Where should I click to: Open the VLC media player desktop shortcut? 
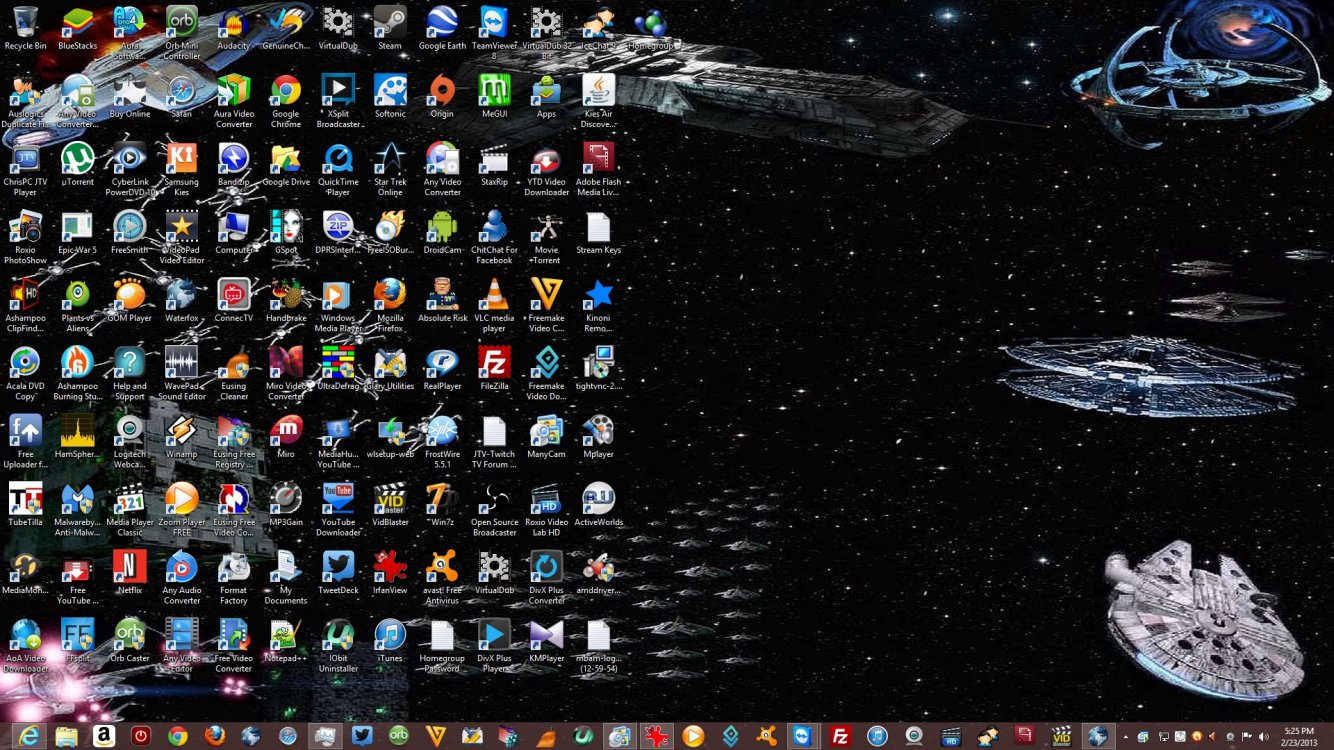[494, 299]
